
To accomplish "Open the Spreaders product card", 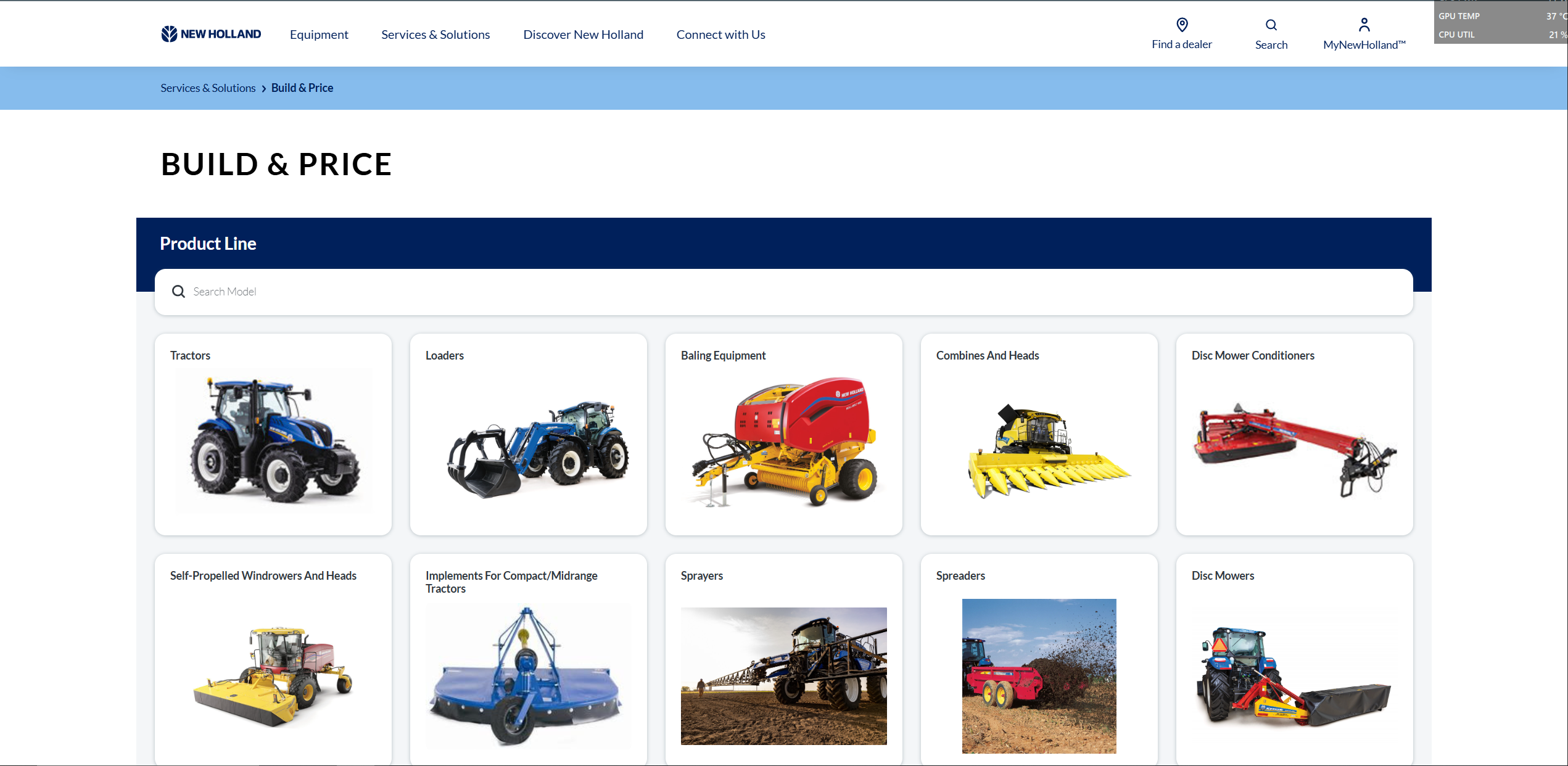I will (1039, 660).
